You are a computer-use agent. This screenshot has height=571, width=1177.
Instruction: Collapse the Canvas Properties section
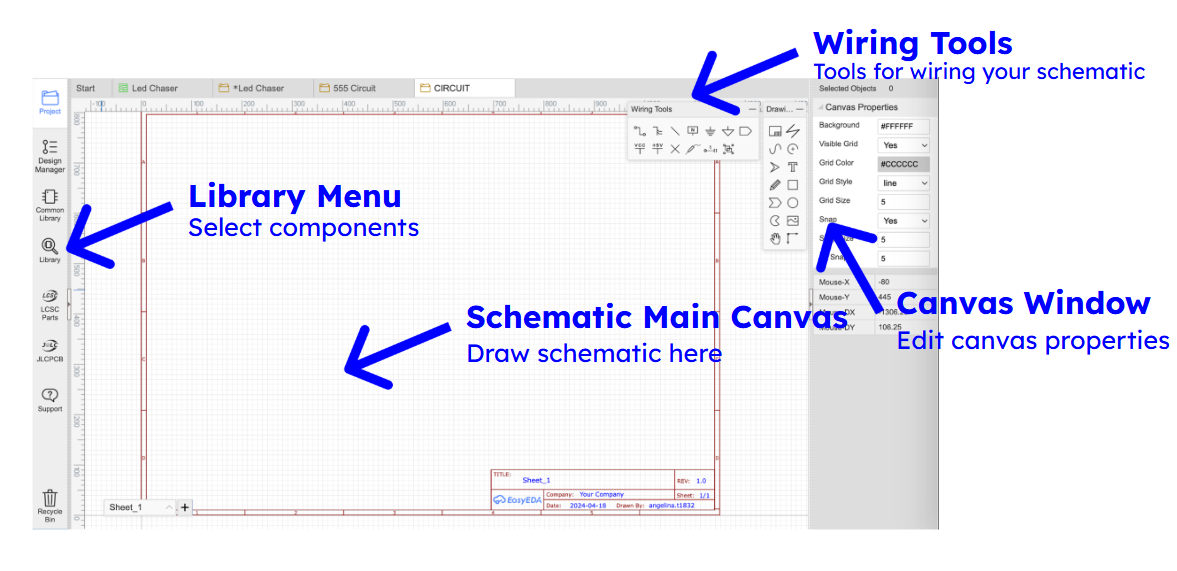[821, 107]
